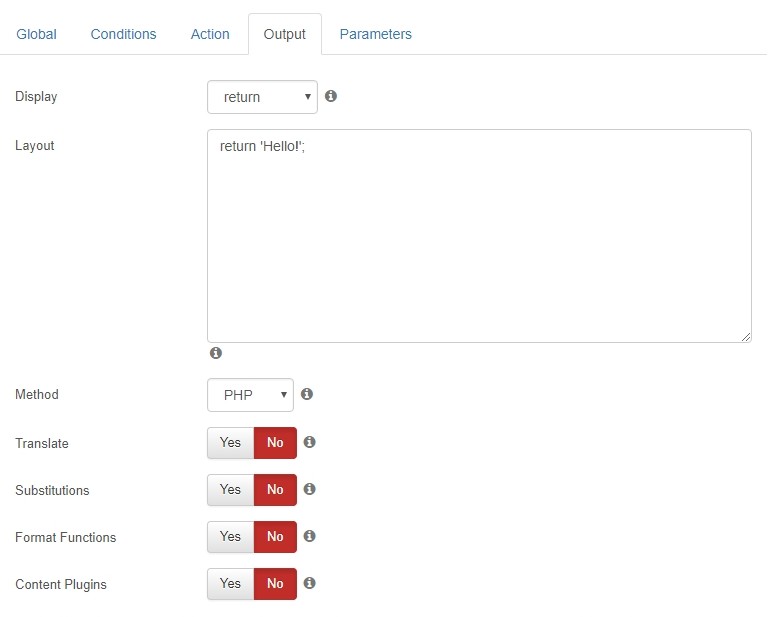Set Translate to Yes
768x617 pixels.
pyautogui.click(x=231, y=443)
